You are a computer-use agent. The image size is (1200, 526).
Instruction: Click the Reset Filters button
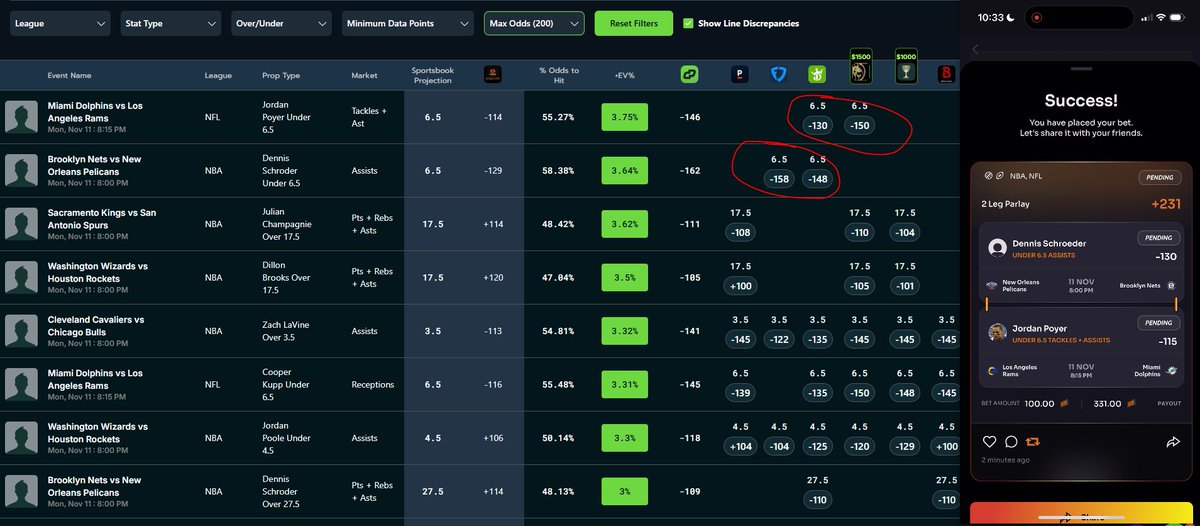coord(634,23)
